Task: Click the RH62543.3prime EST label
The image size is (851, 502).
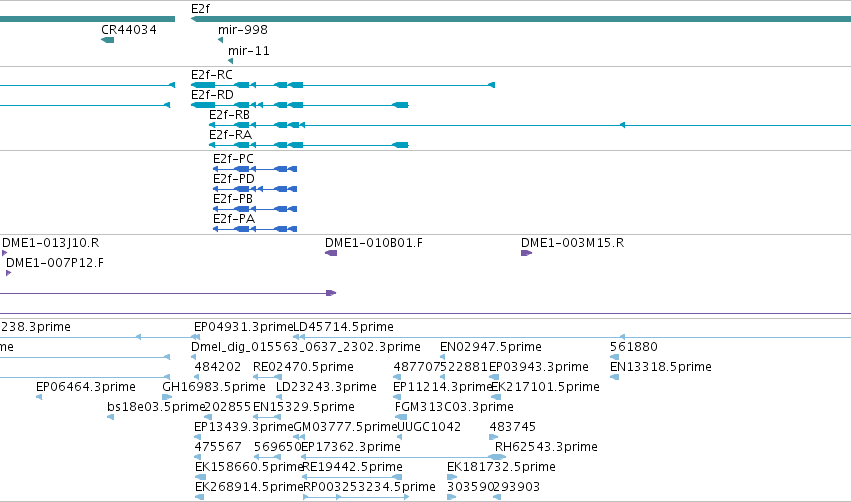Action: (x=546, y=447)
